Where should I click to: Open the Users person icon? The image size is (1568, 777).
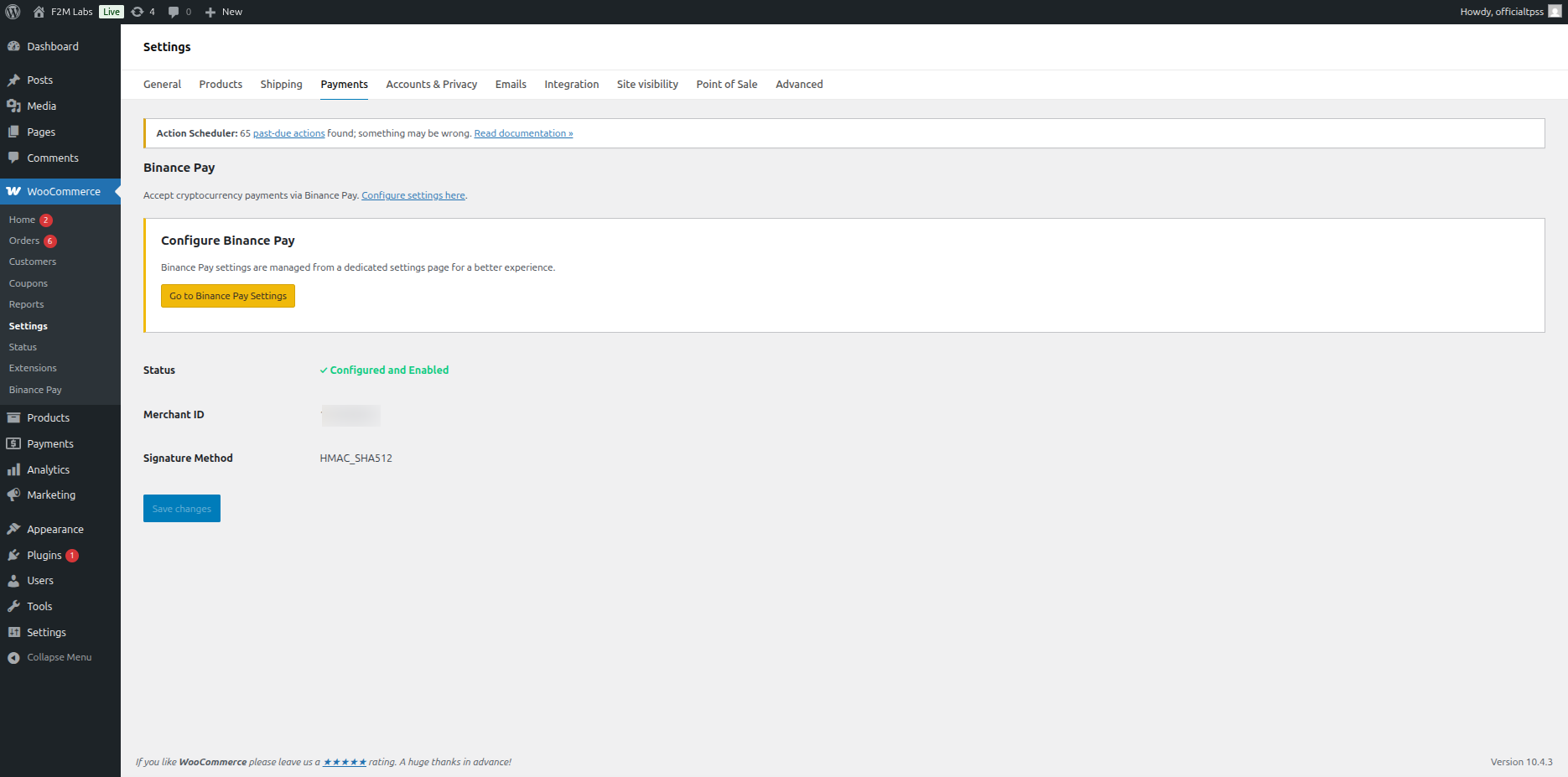click(13, 581)
